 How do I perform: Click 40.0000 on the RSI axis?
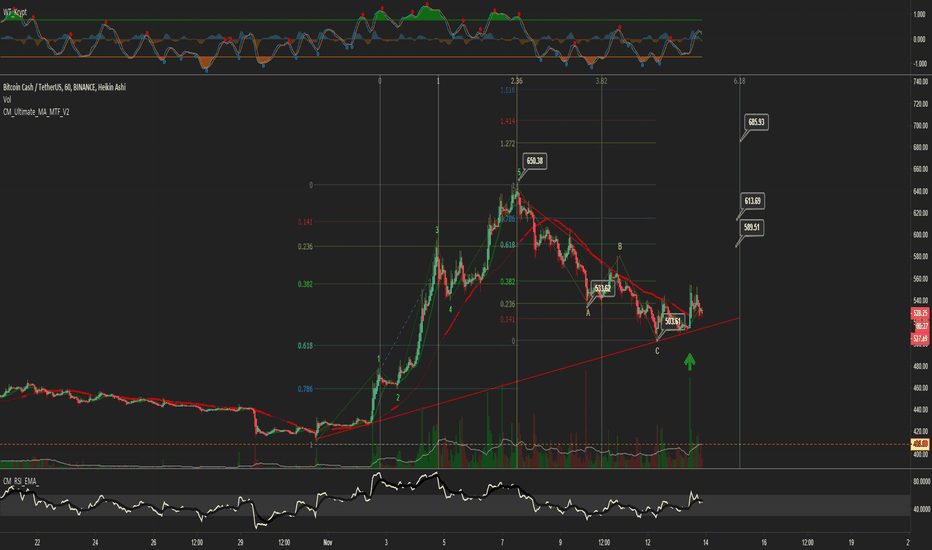(x=921, y=510)
